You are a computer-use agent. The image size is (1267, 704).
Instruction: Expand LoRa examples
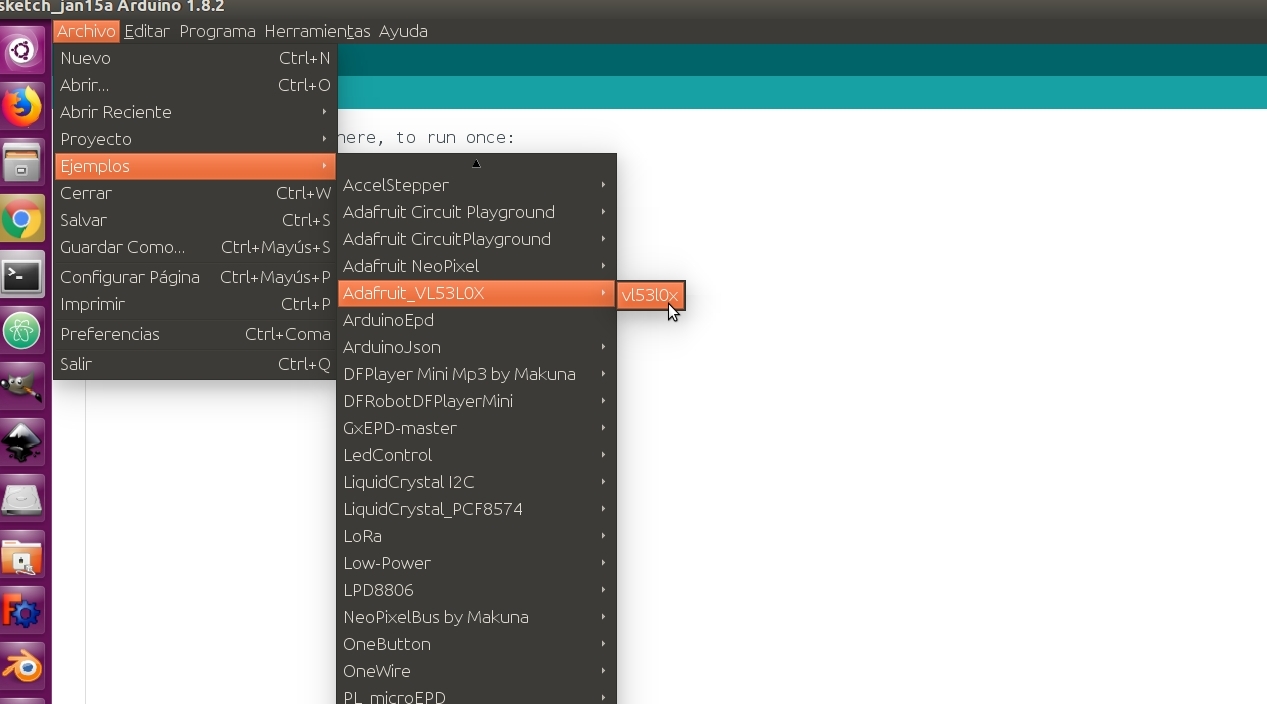point(476,536)
